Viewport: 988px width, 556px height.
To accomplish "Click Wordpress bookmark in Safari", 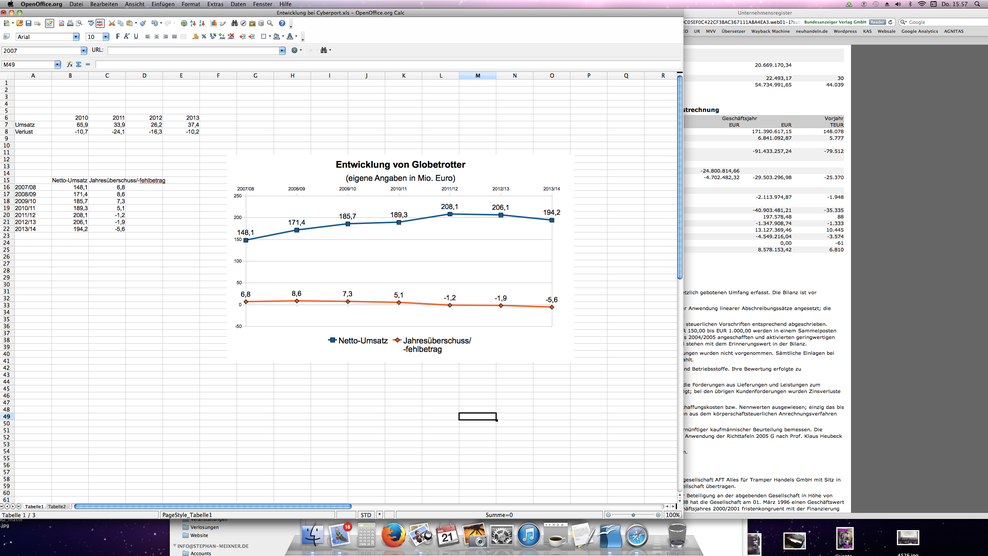I will pyautogui.click(x=845, y=31).
